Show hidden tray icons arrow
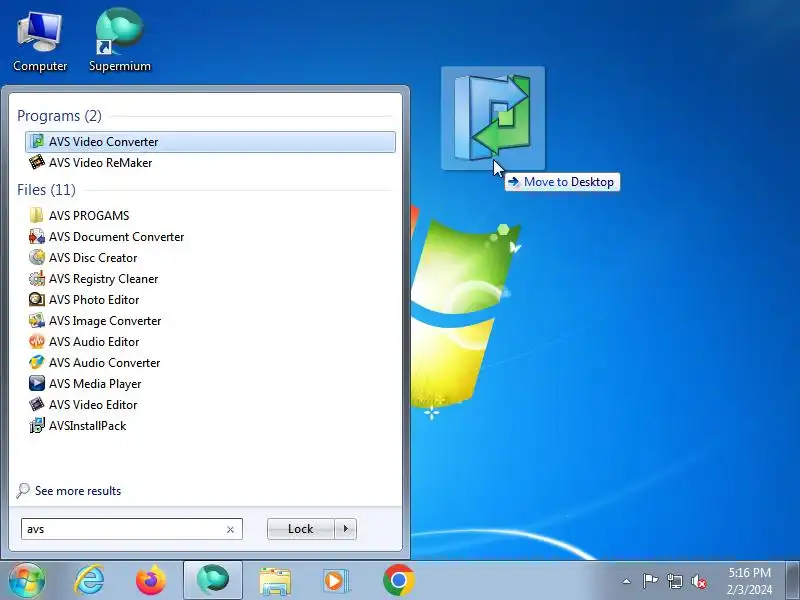 click(627, 581)
